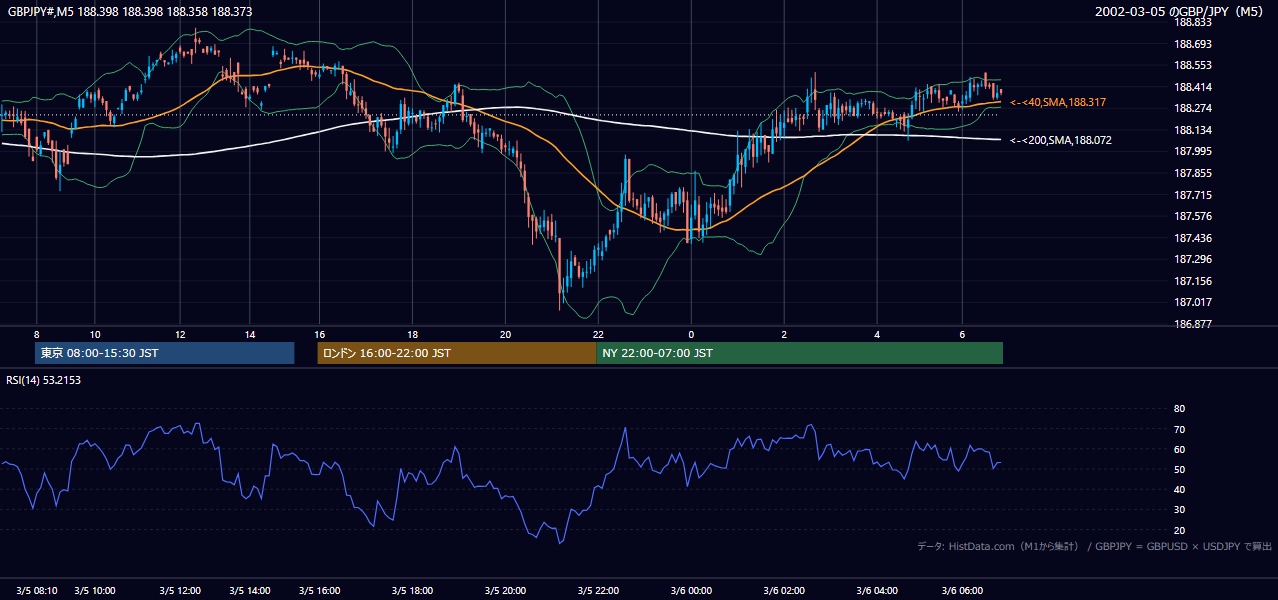
Task: Click the London 16:00-22:00 JST session bar
Action: coord(457,353)
